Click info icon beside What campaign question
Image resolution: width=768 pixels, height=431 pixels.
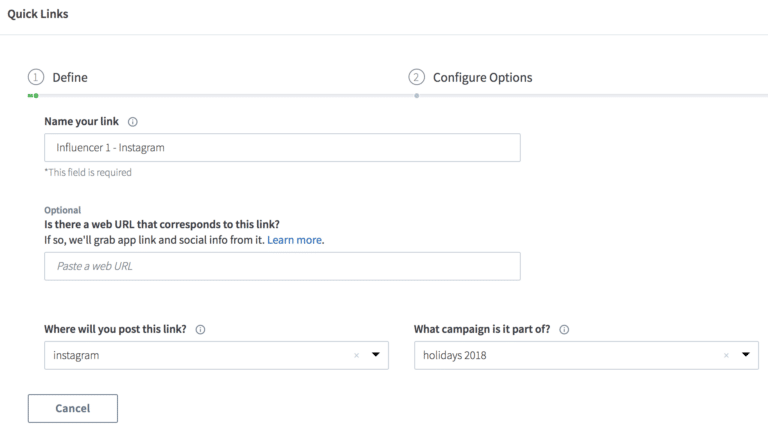(x=564, y=330)
